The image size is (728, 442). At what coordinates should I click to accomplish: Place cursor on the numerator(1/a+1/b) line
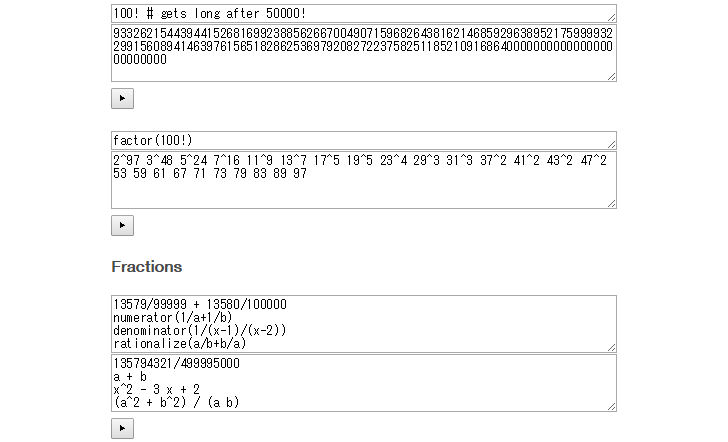tap(173, 318)
